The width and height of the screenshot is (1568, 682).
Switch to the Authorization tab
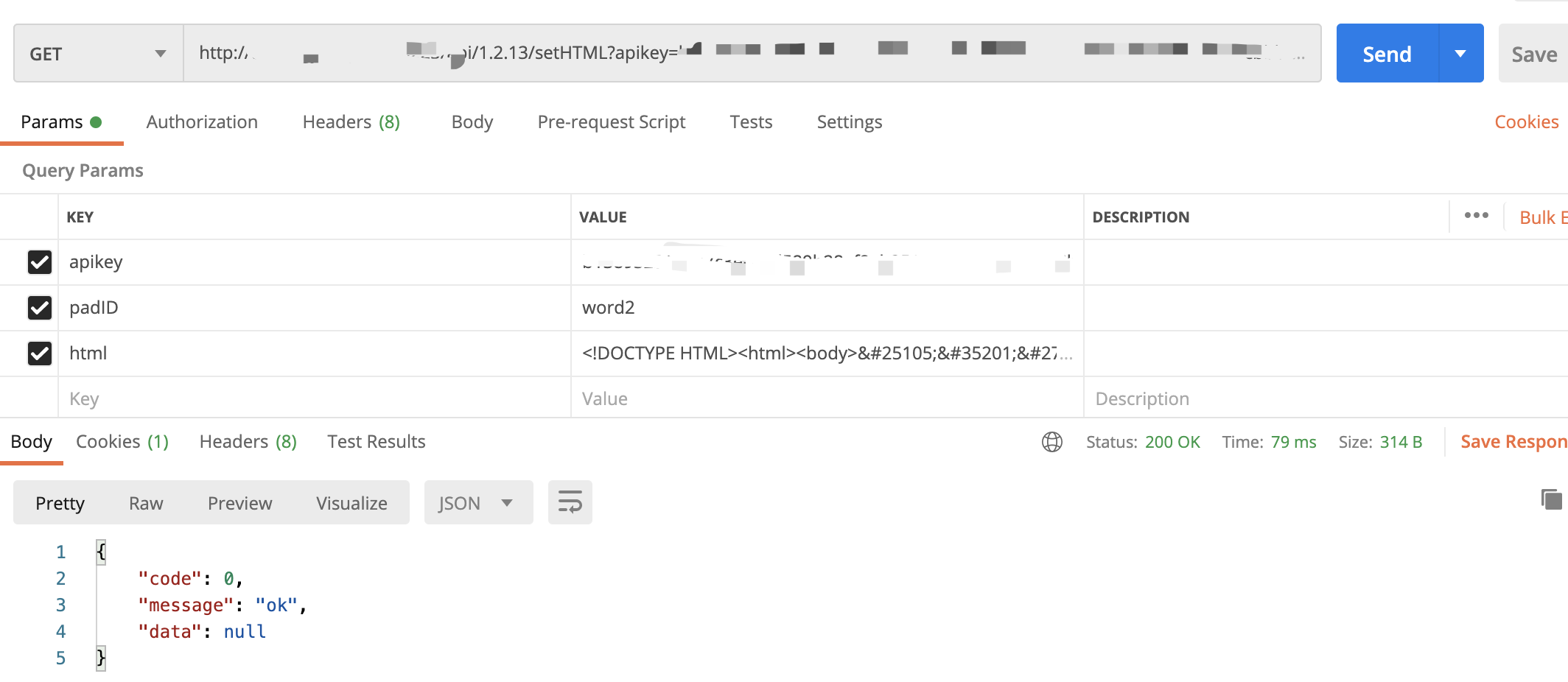coord(201,122)
